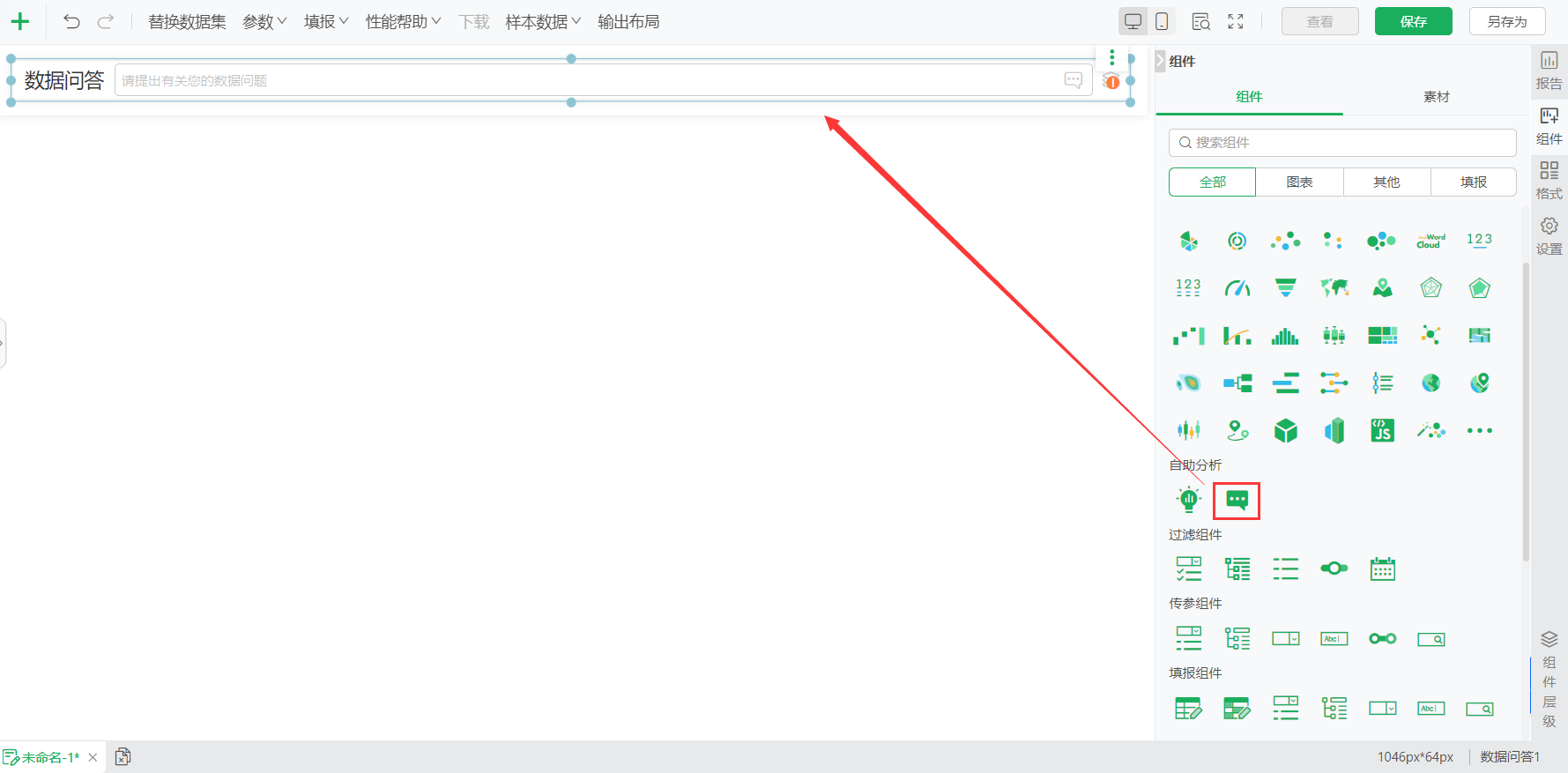The image size is (1568, 773).
Task: Select the range slider filter component
Action: click(x=1334, y=569)
